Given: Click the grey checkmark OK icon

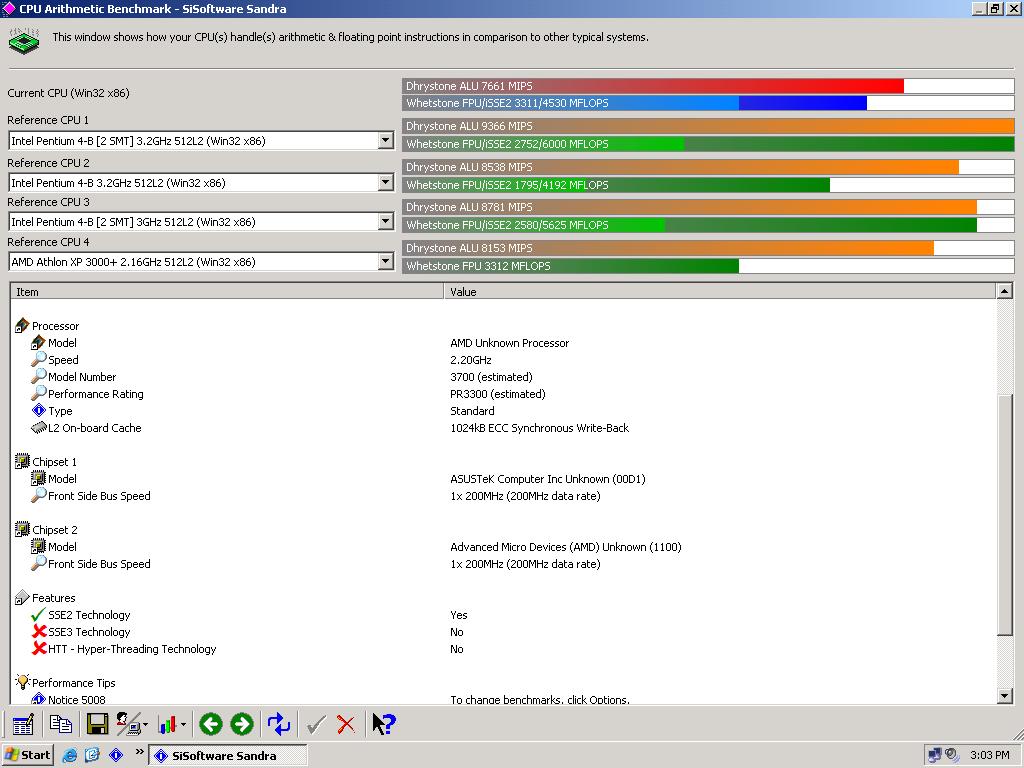Looking at the screenshot, I should click(x=316, y=724).
